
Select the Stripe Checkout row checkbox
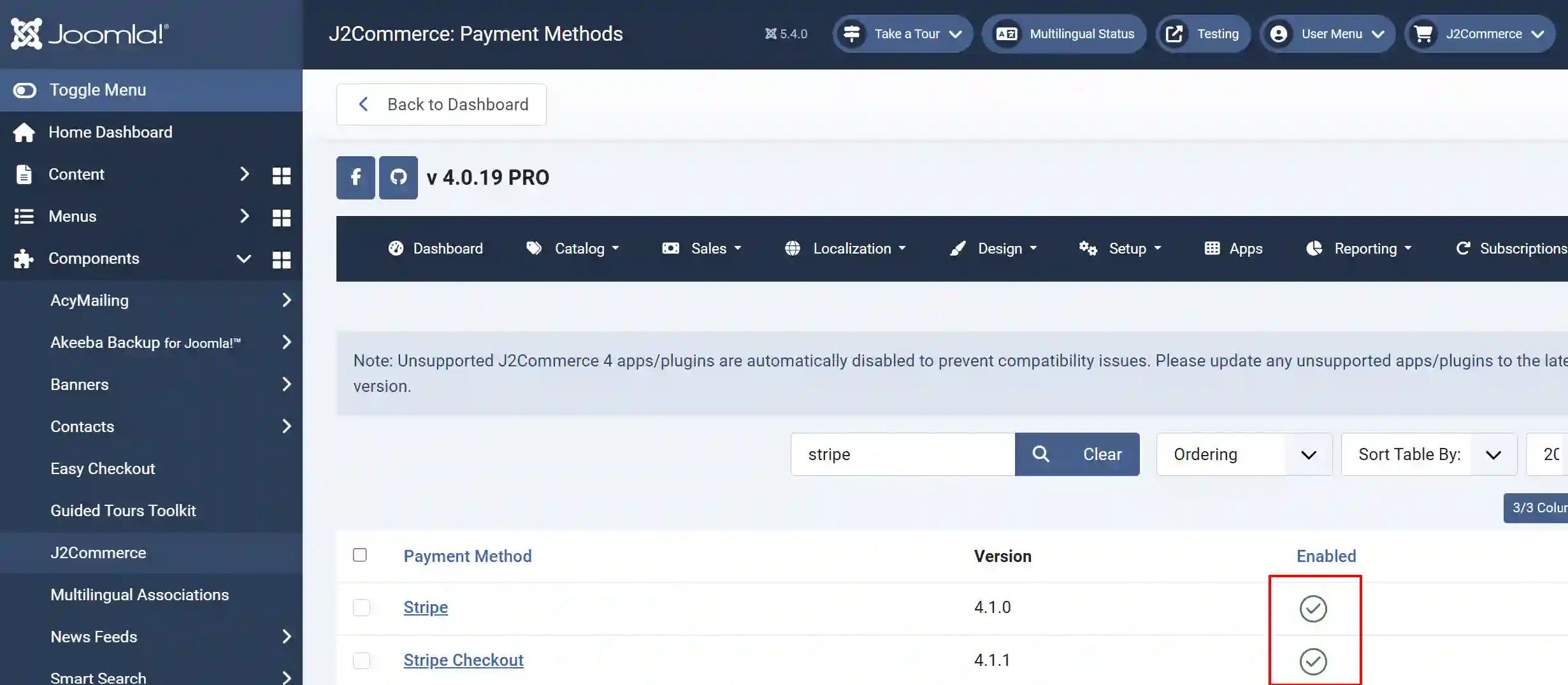pyautogui.click(x=361, y=661)
